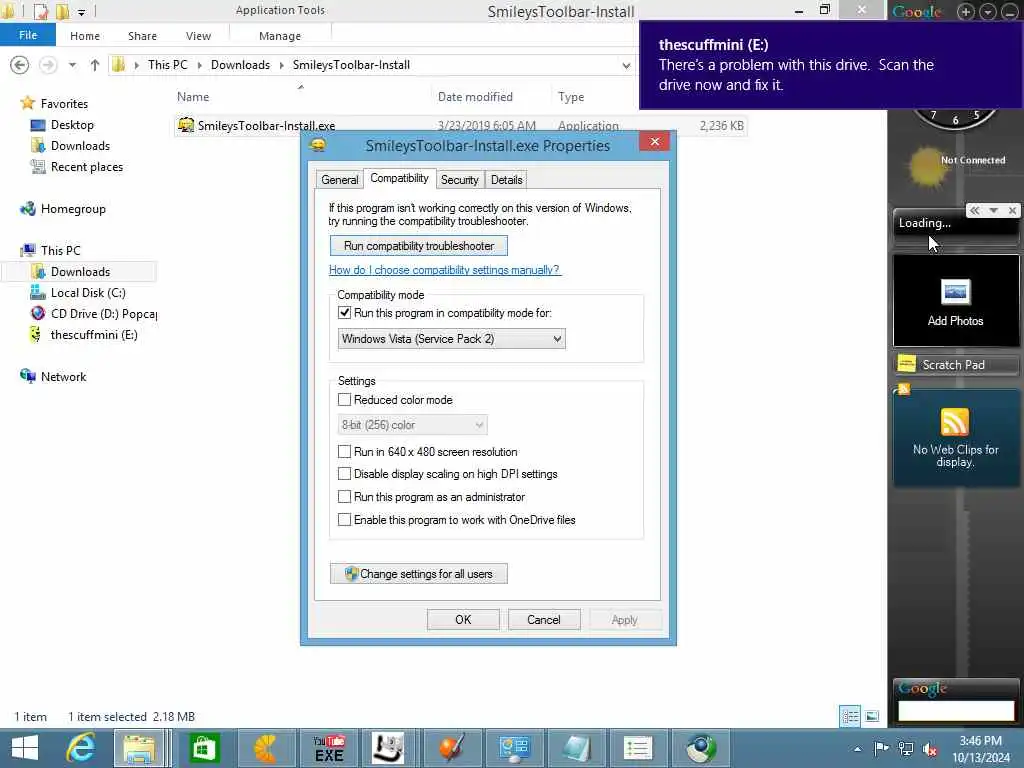Go up one folder level arrow
Image resolution: width=1024 pixels, height=768 pixels.
[x=95, y=65]
